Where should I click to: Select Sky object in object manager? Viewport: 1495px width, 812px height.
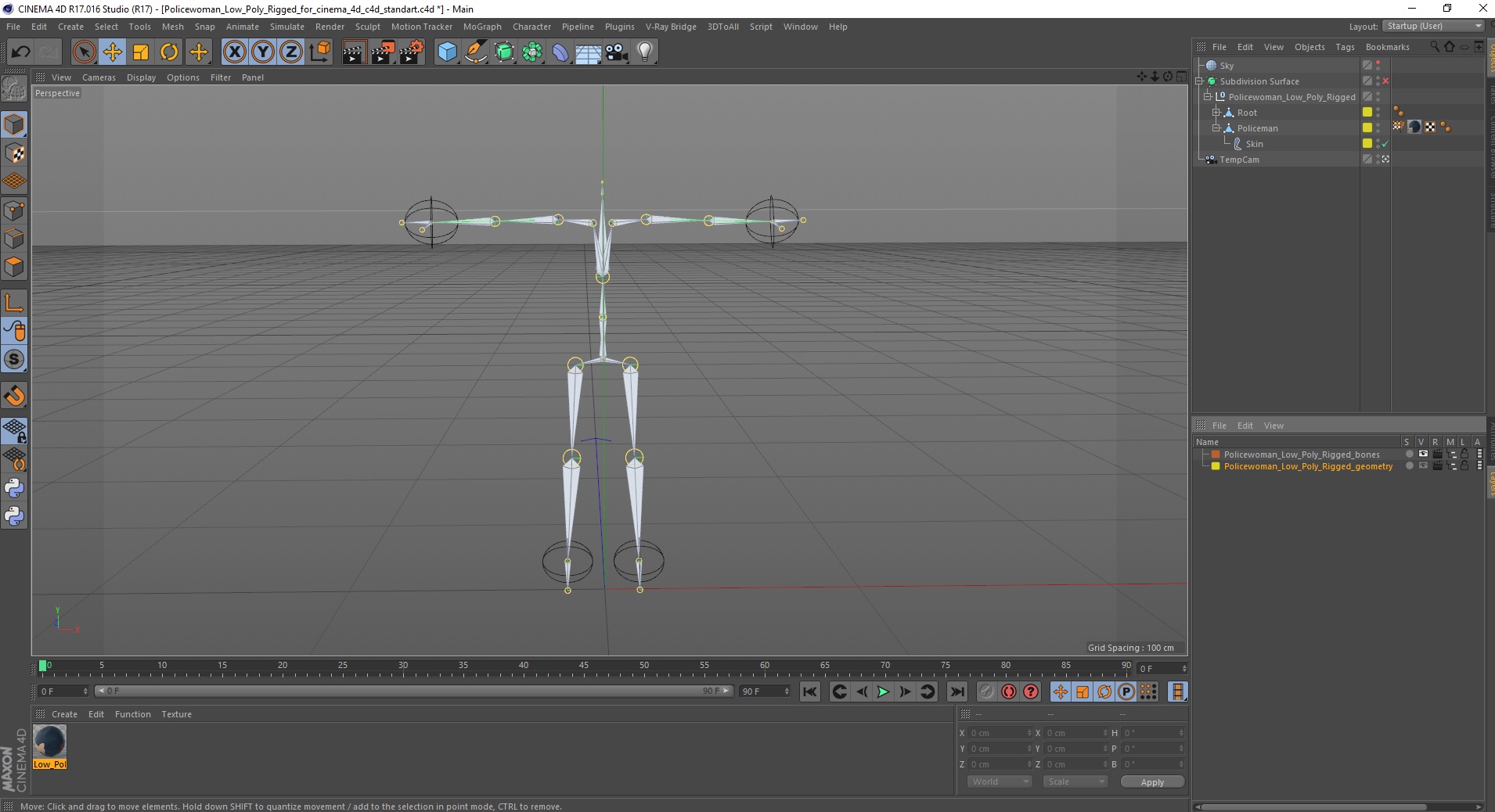(x=1227, y=66)
